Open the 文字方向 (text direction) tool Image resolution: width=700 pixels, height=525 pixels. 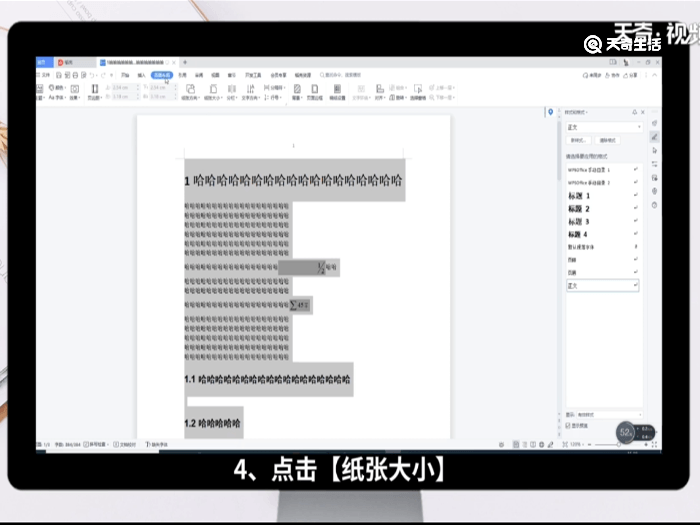click(250, 92)
